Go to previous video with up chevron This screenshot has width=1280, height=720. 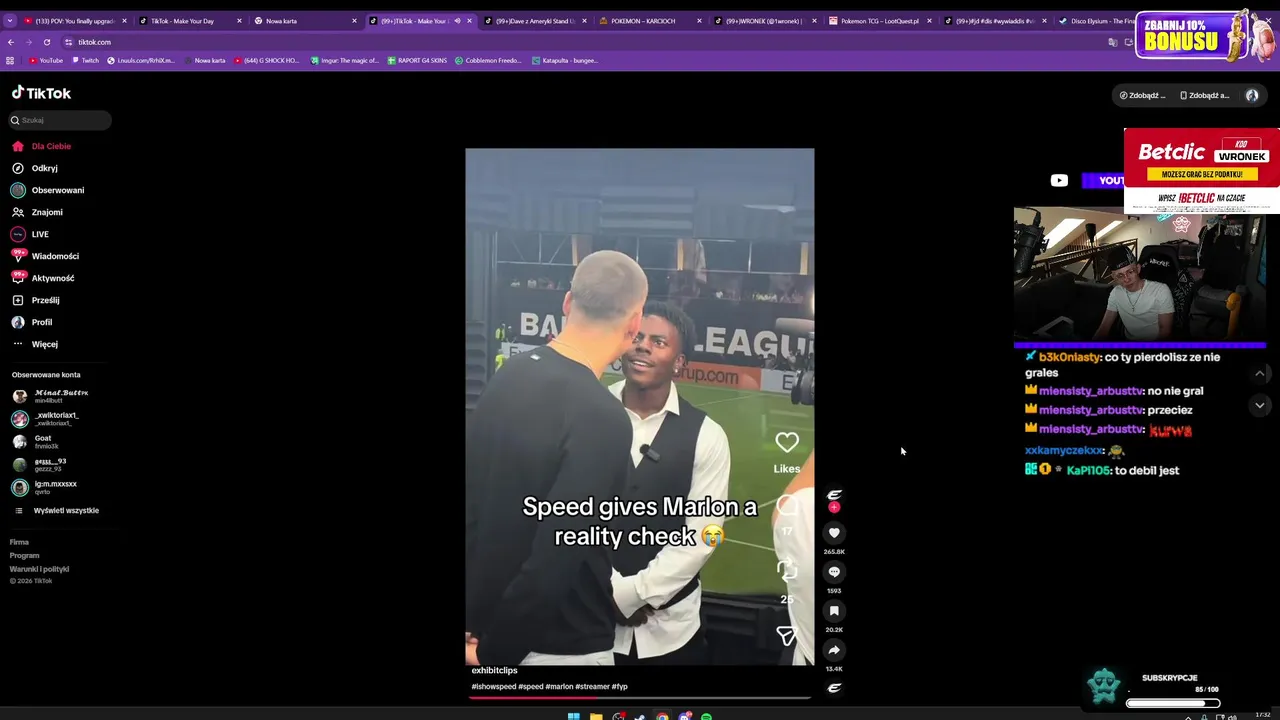[x=1259, y=373]
